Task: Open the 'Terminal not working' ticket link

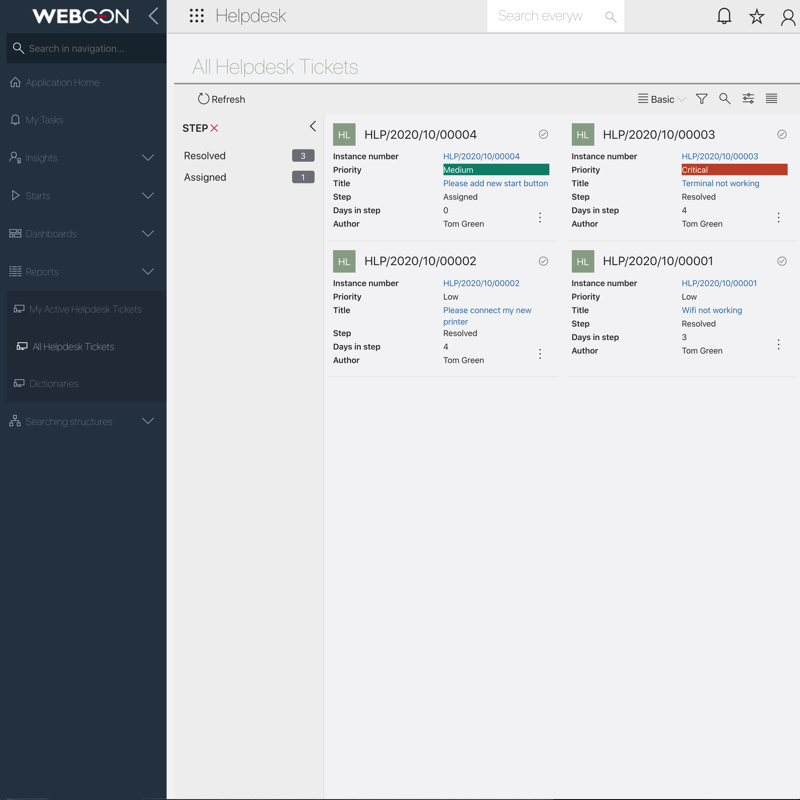Action: (720, 184)
